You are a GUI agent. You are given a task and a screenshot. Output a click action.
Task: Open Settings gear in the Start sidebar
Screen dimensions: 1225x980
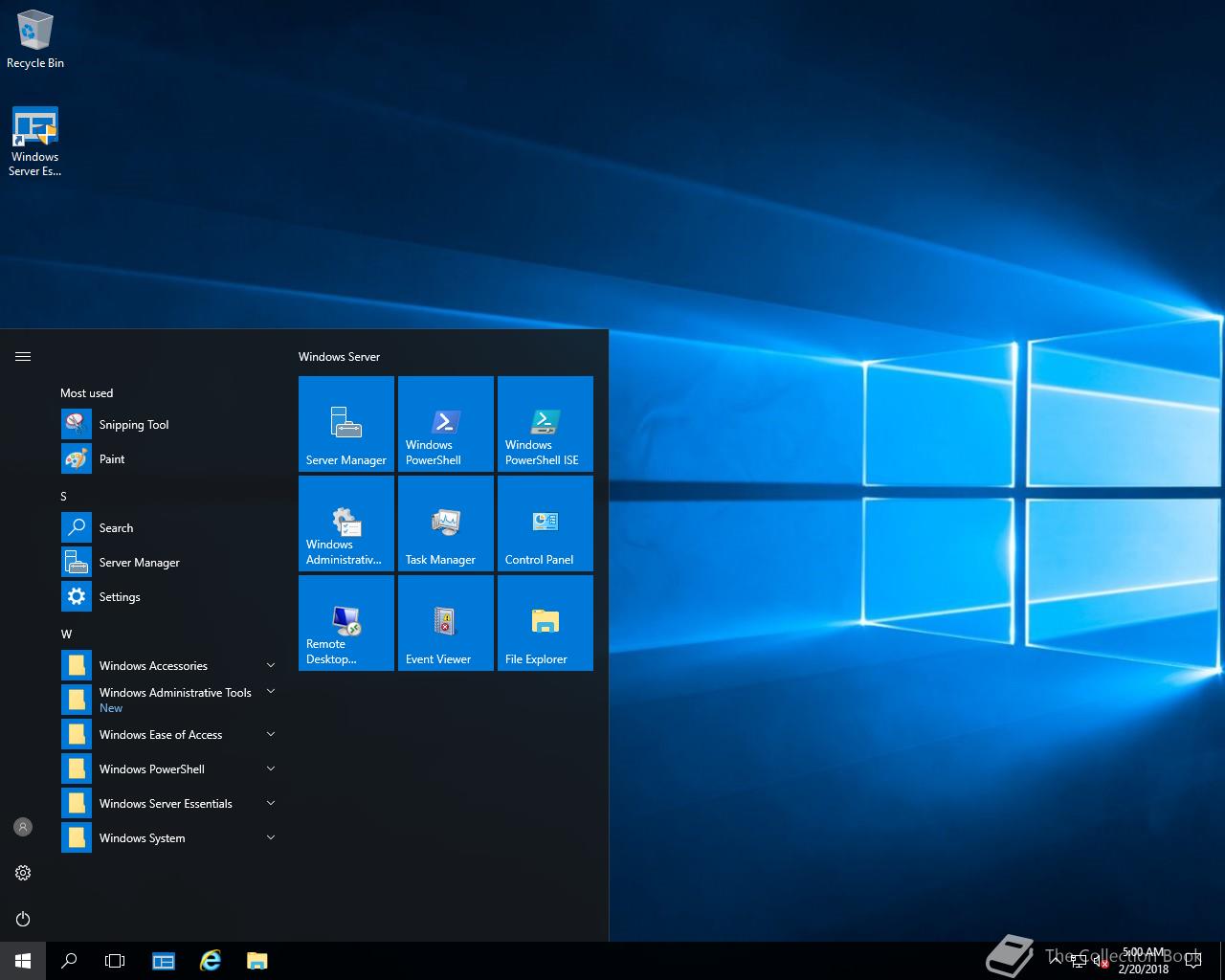click(x=23, y=873)
